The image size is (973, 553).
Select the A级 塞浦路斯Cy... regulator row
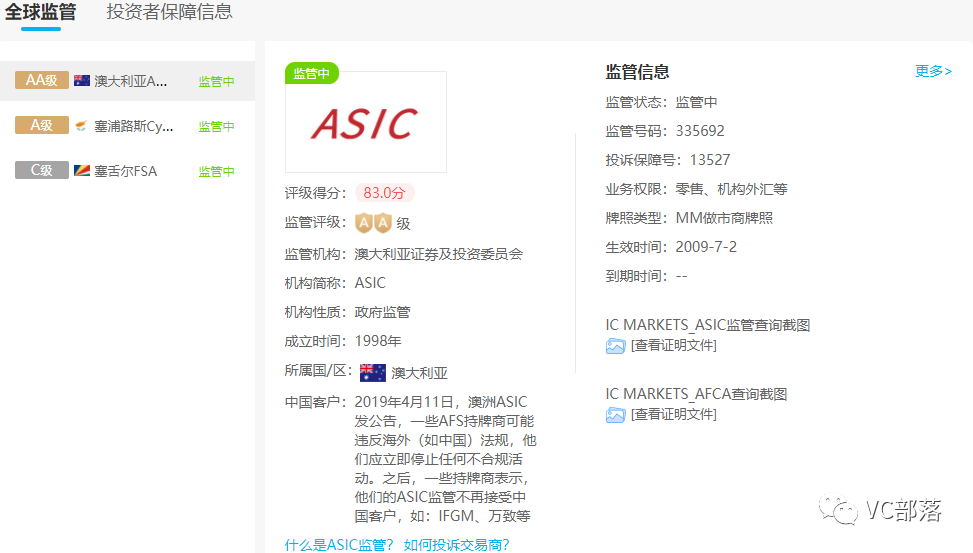(x=127, y=126)
